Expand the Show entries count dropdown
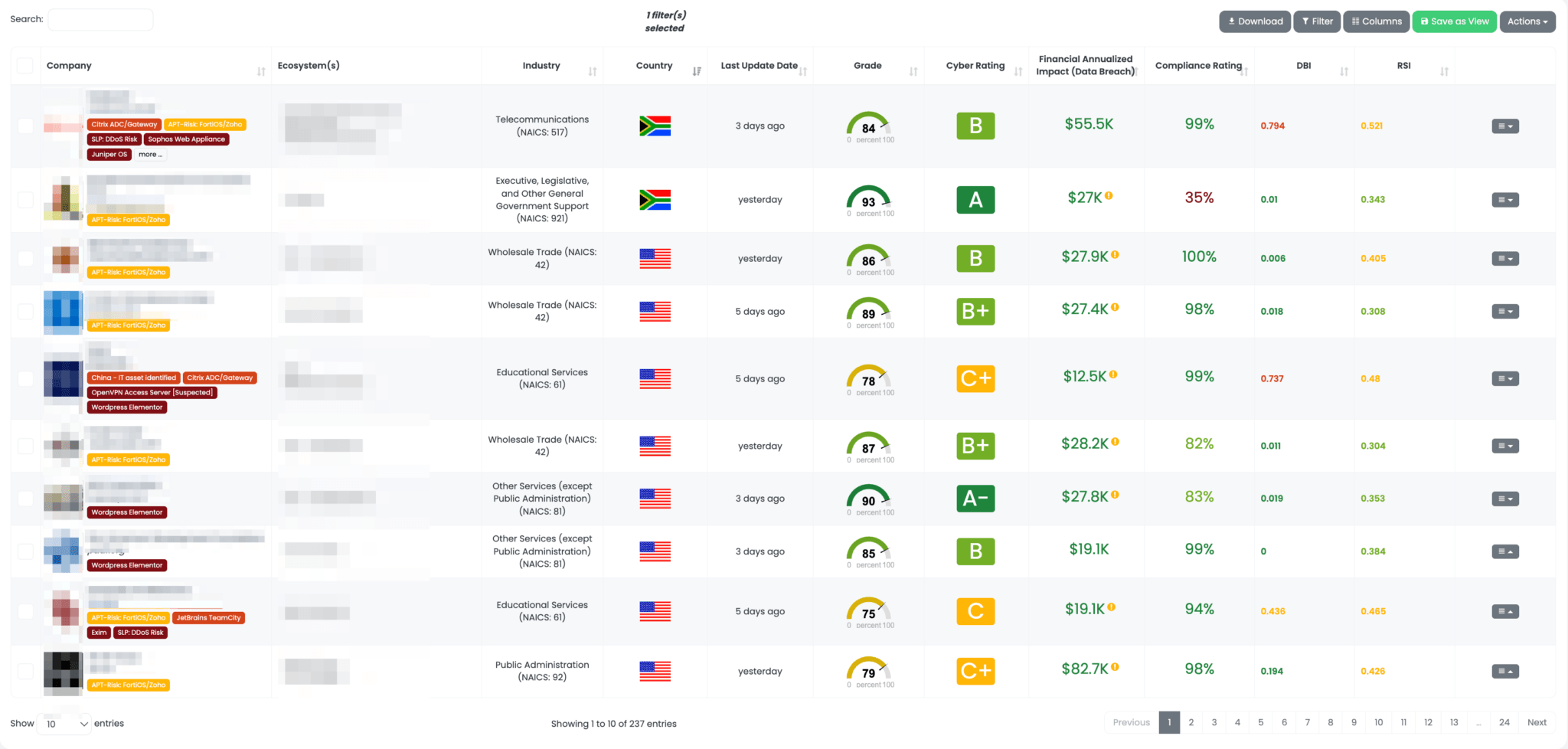 pos(64,724)
